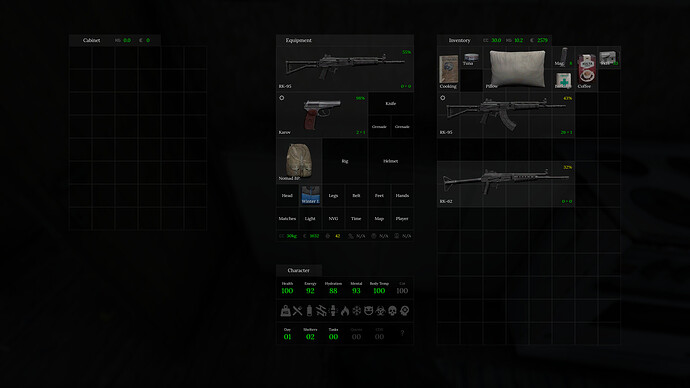Screen dimensions: 690x388
Task: Click the head trauma status icon
Action: pyautogui.click(x=404, y=311)
